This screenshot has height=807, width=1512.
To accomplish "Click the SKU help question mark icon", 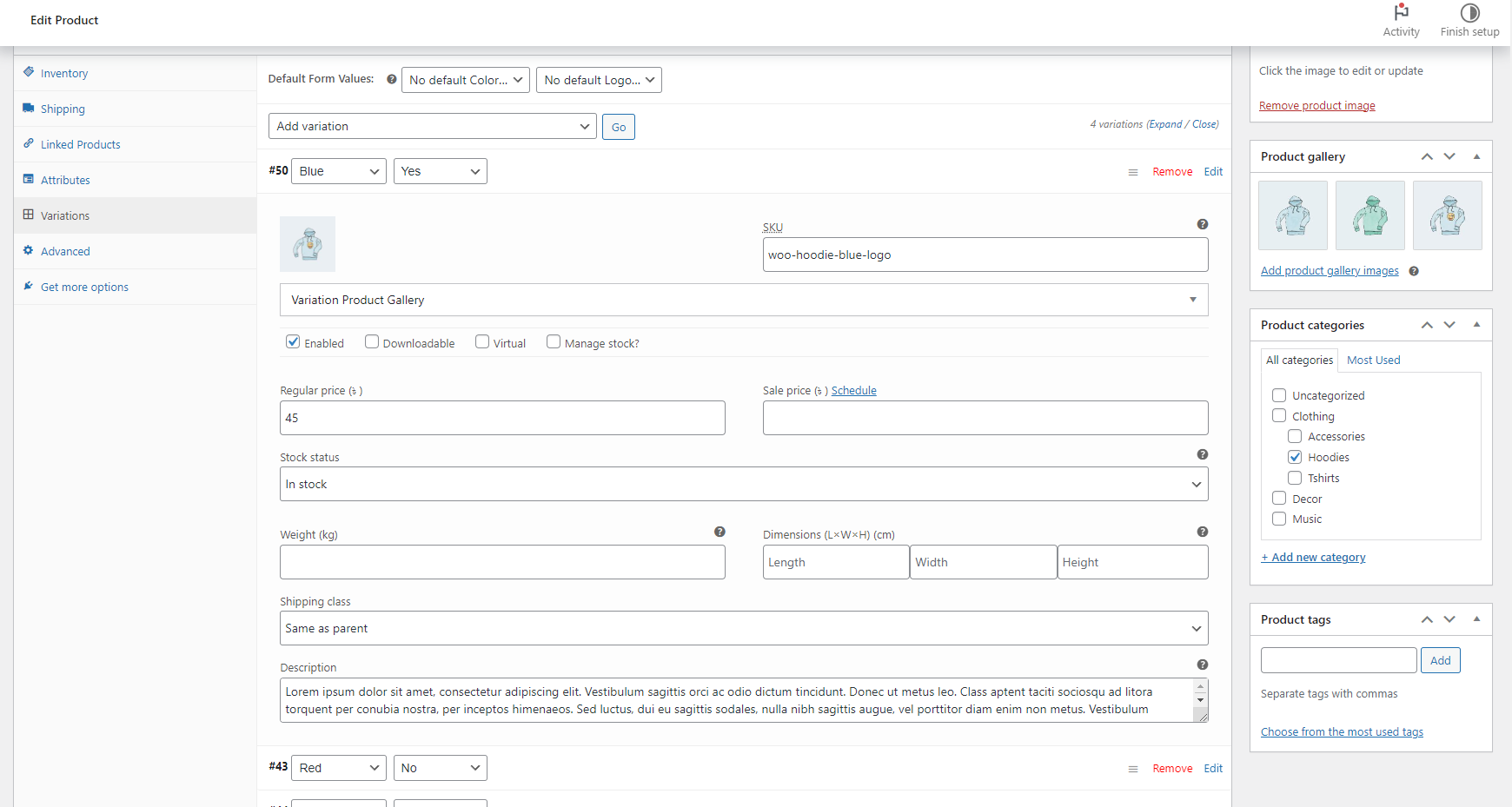I will tap(1203, 224).
